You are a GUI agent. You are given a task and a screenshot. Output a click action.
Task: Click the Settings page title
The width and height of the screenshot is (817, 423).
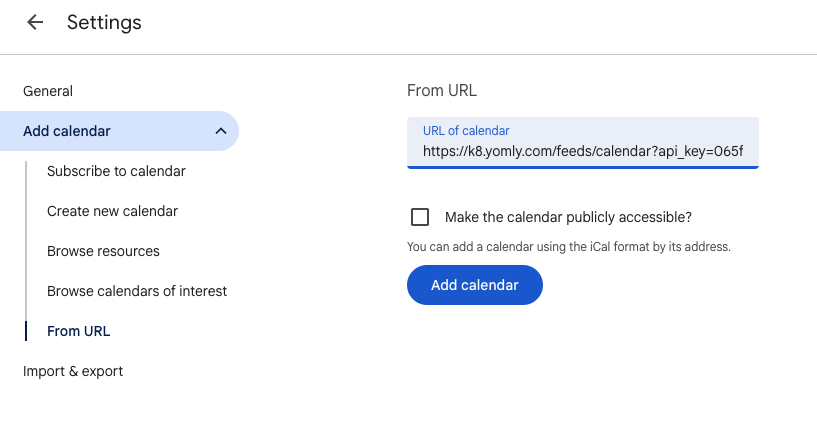pos(104,22)
